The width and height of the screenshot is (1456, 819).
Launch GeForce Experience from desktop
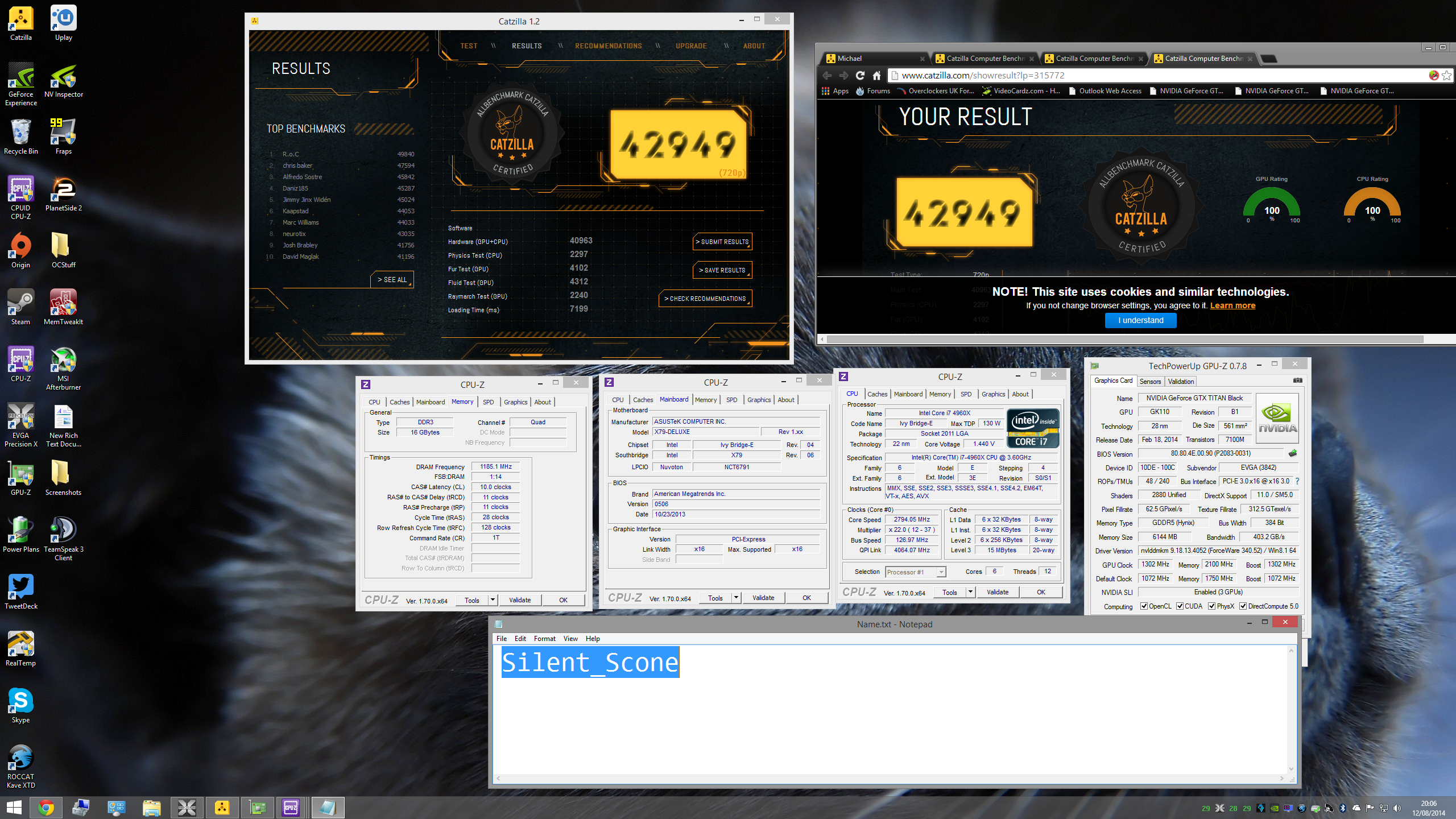coord(21,84)
